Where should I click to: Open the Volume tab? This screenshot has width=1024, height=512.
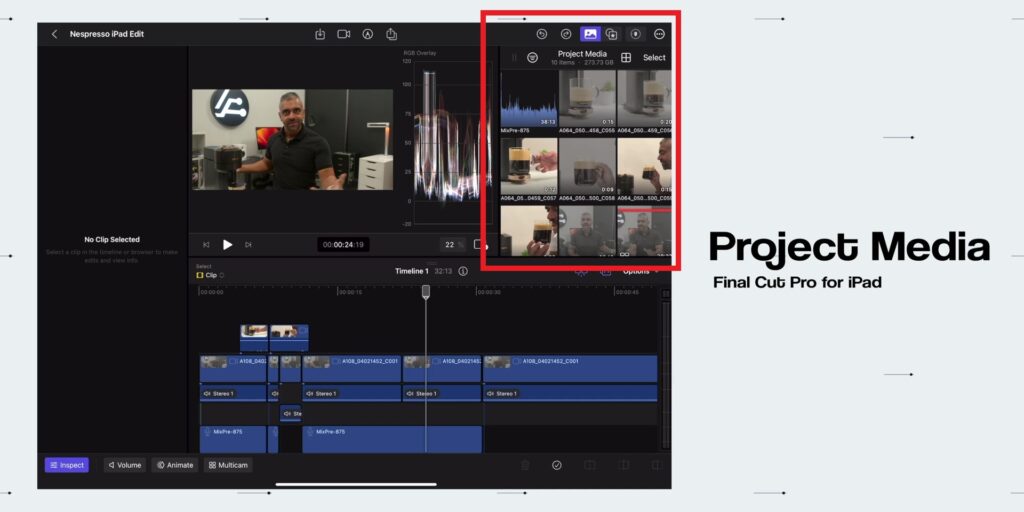coord(125,465)
